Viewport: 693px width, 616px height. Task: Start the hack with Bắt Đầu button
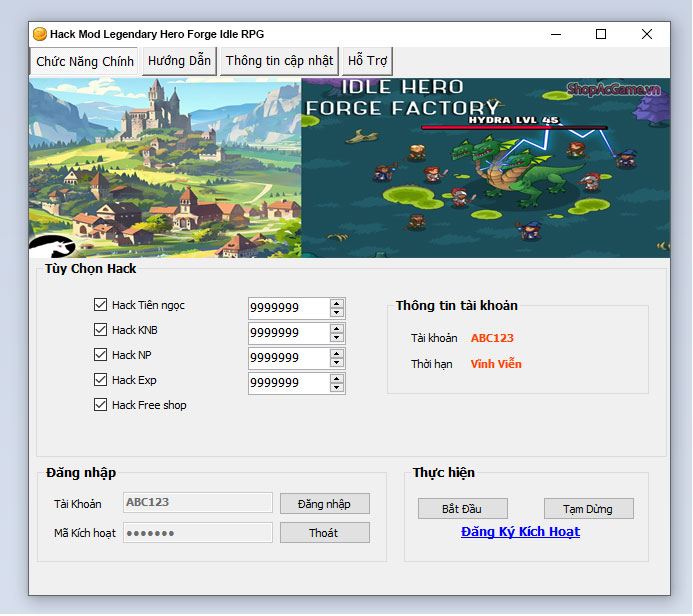point(463,509)
